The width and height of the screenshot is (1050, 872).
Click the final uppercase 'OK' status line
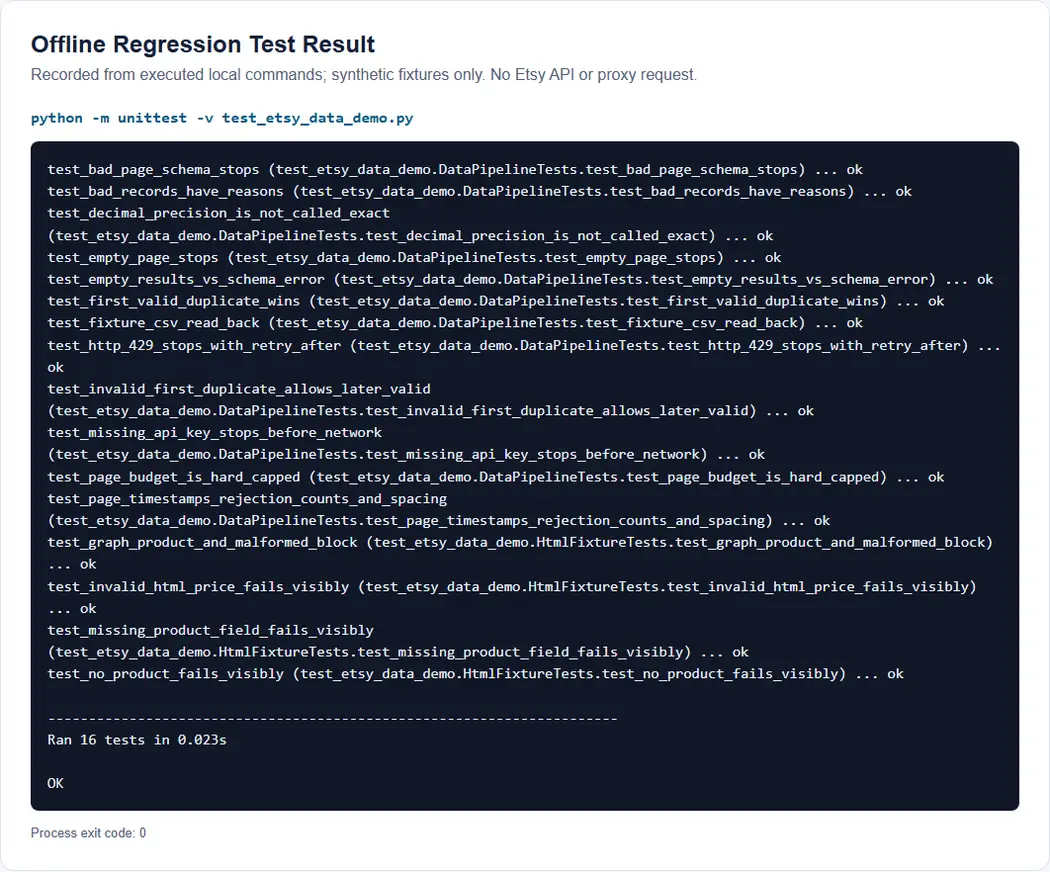click(56, 784)
